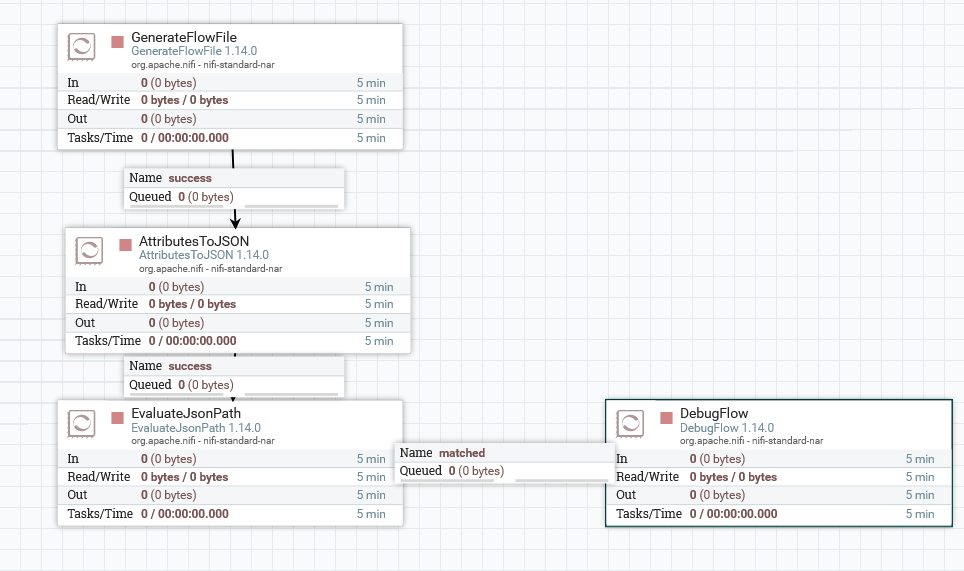This screenshot has width=964, height=571.
Task: Select the DebugFlow processor title
Action: (x=714, y=413)
